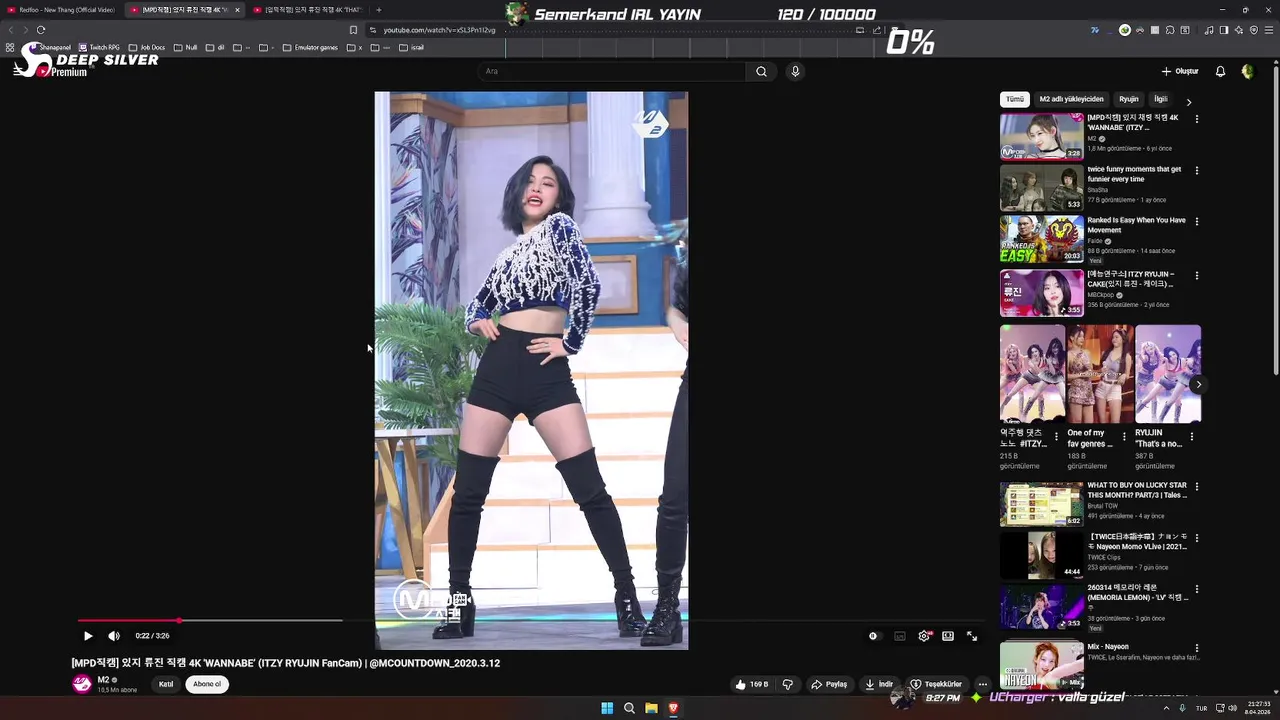Viewport: 1280px width, 720px height.
Task: Open the M2 channel avatar
Action: click(82, 684)
